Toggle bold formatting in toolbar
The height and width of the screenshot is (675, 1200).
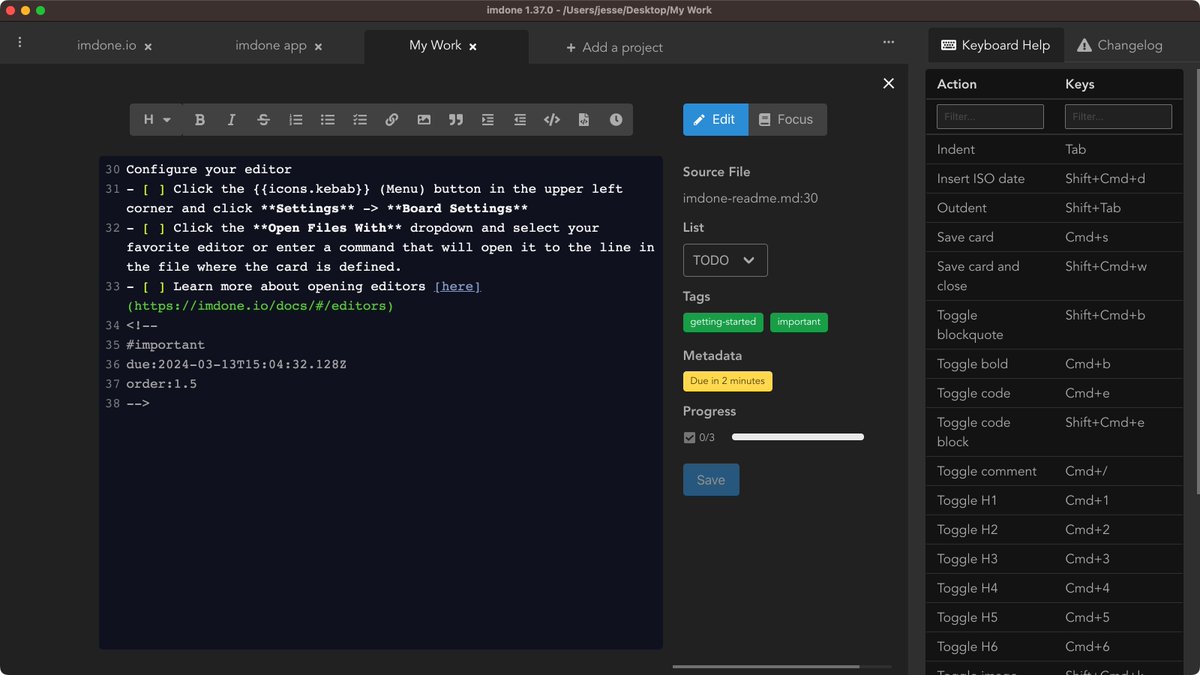(200, 120)
